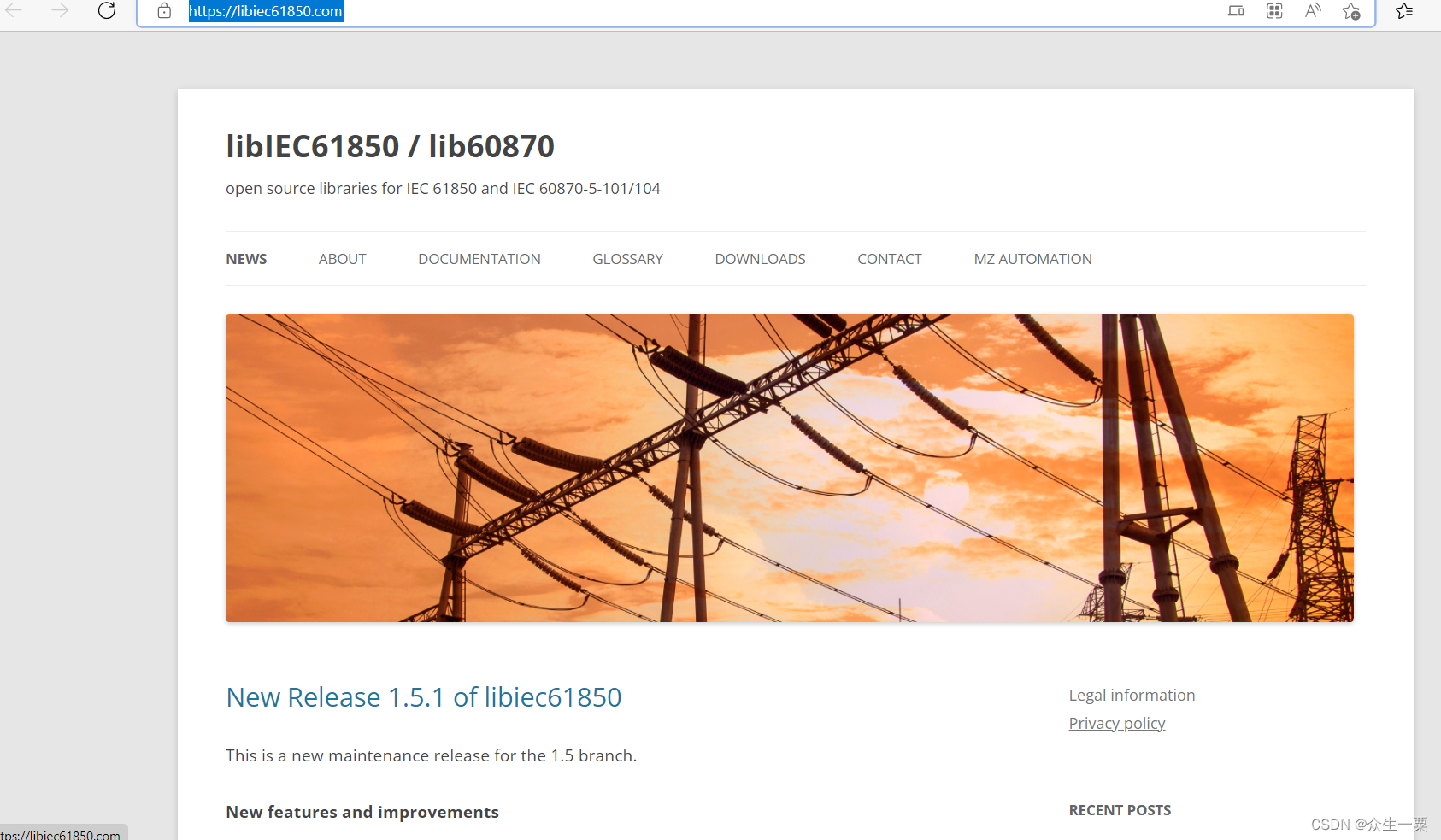This screenshot has height=840, width=1441.
Task: Open the Legal information link
Action: click(1132, 696)
